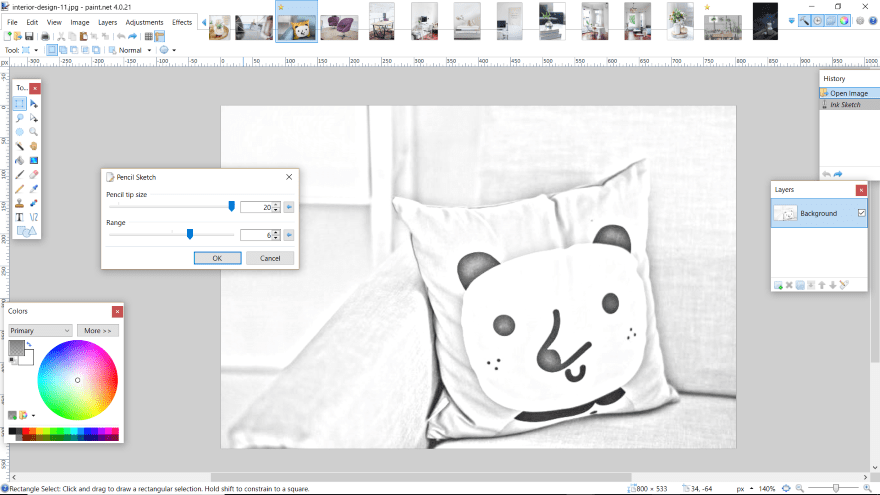Select the Rectangle Select tool in Tools panel
This screenshot has height=495, width=880.
pyautogui.click(x=20, y=103)
